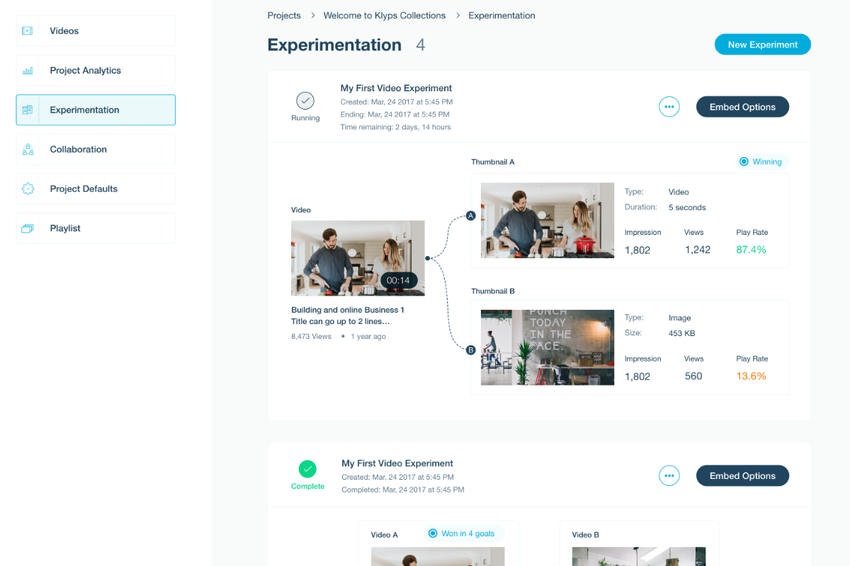
Task: Click the Thumbnail A heading
Action: click(493, 162)
